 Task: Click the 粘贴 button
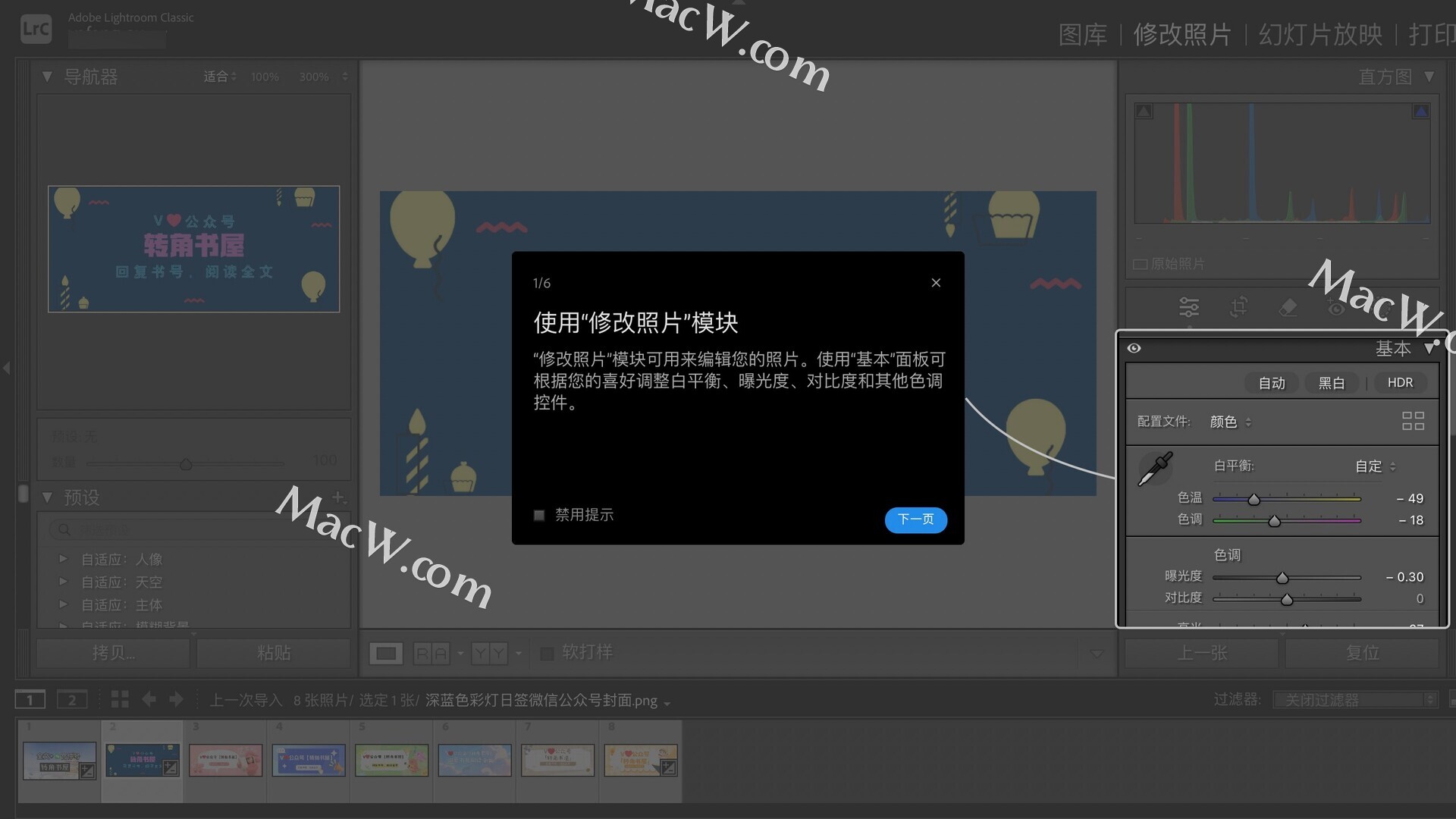[274, 653]
